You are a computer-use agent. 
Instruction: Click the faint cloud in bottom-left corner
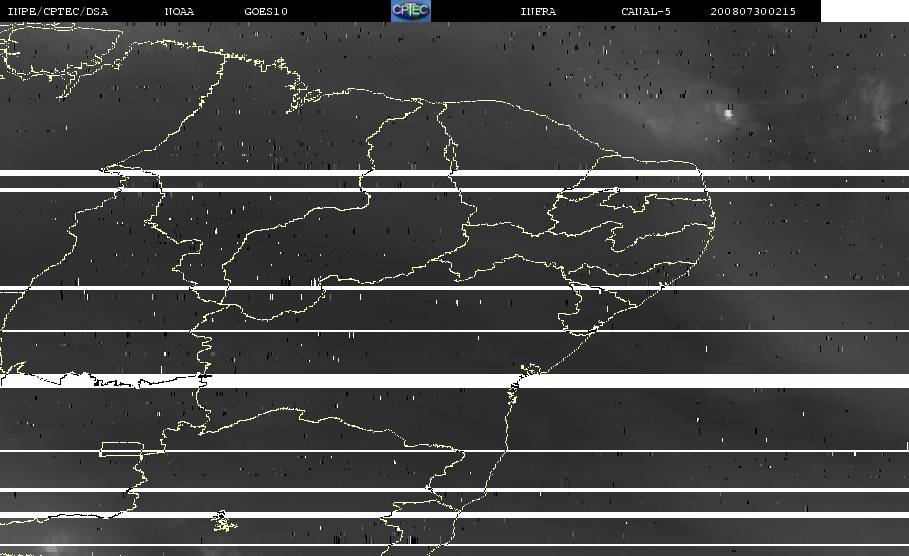click(40, 545)
